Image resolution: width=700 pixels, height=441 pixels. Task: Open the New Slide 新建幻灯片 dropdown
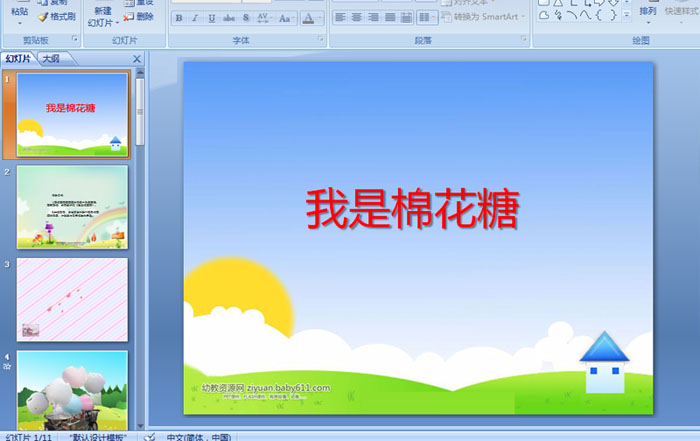click(x=102, y=17)
